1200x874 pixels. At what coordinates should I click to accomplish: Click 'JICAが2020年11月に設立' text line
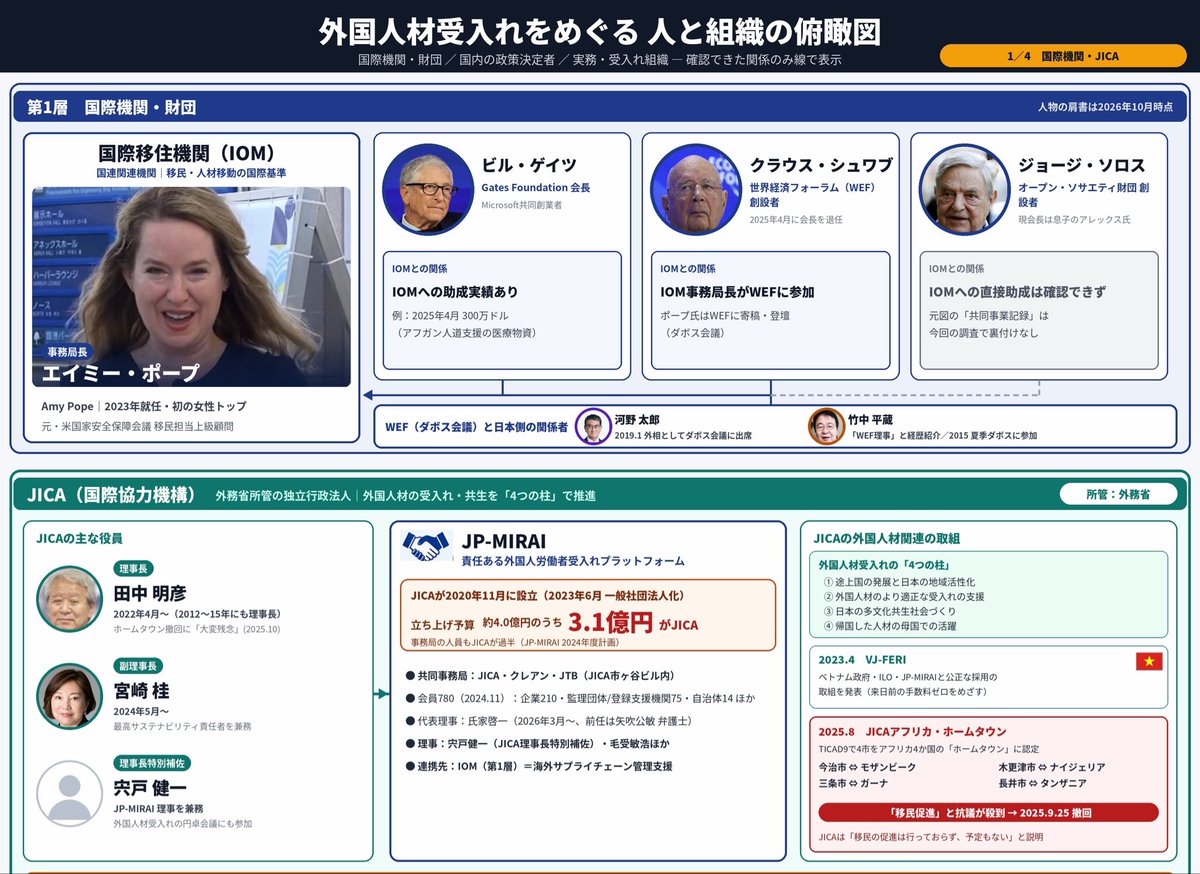[x=548, y=595]
